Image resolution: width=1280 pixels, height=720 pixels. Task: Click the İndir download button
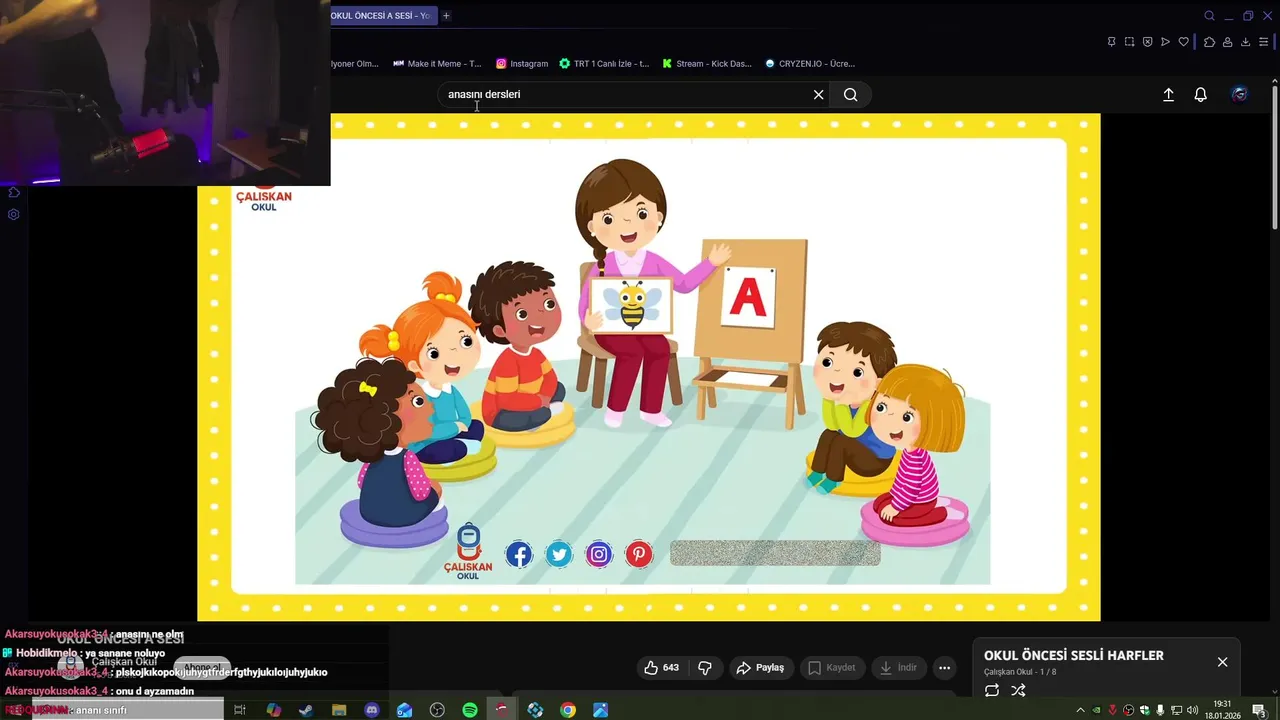tap(898, 668)
